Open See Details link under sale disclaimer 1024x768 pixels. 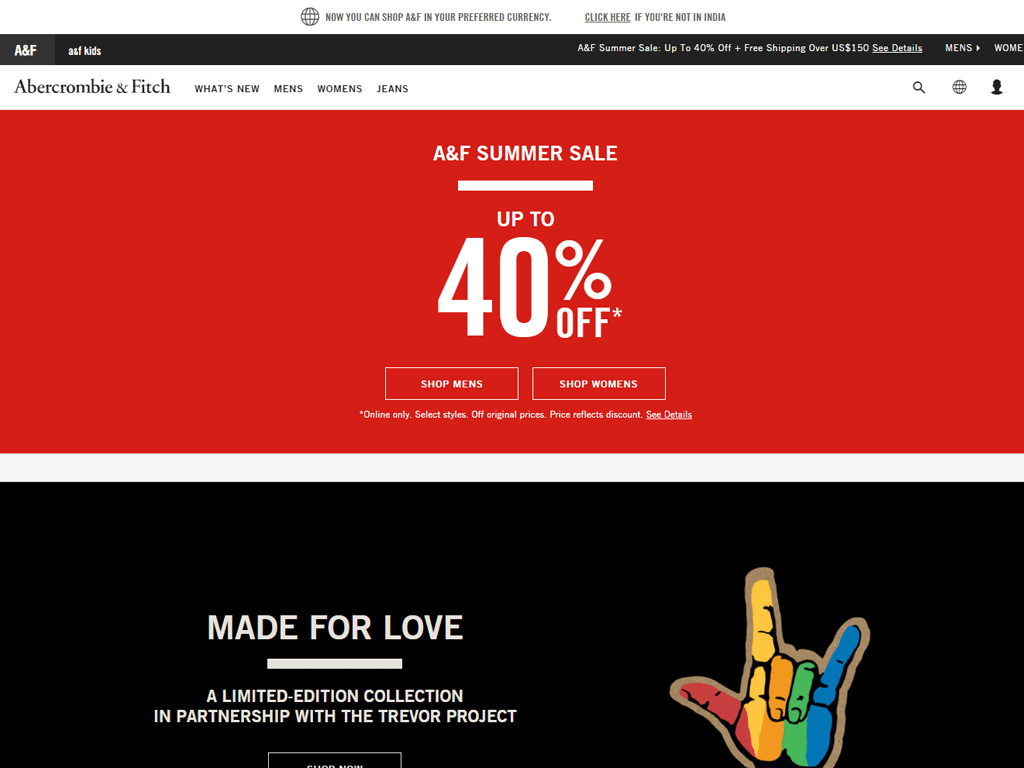(x=669, y=415)
